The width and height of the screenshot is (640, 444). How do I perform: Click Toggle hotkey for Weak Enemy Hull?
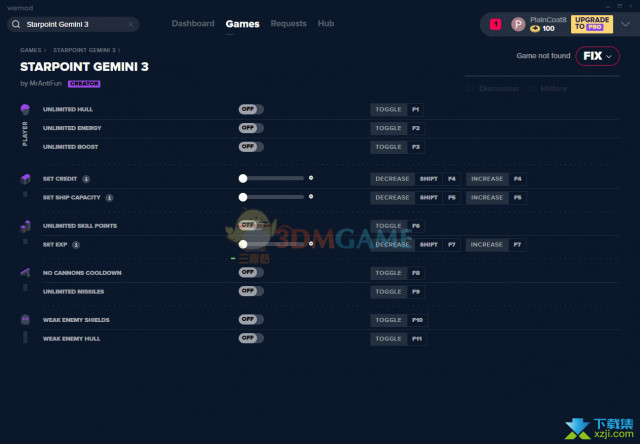389,339
